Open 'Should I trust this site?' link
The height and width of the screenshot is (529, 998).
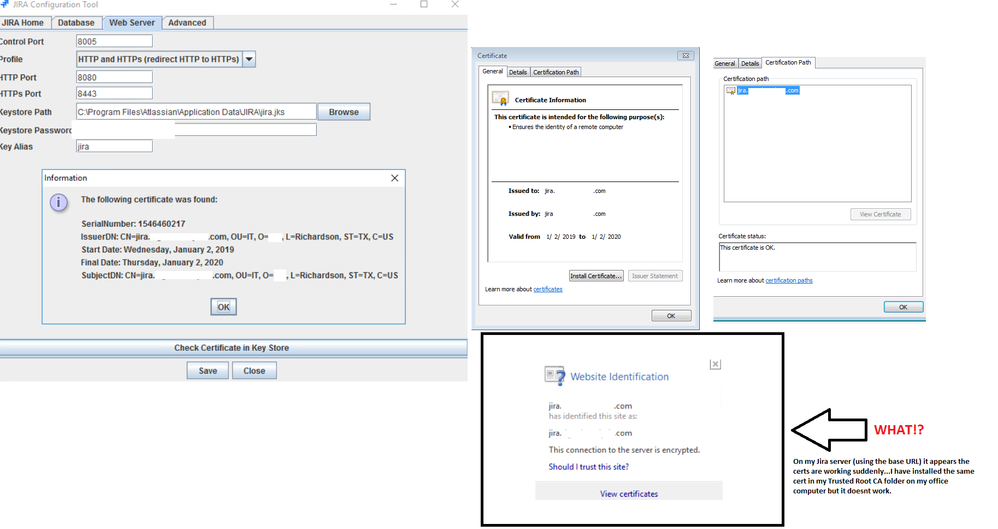pyautogui.click(x=589, y=467)
